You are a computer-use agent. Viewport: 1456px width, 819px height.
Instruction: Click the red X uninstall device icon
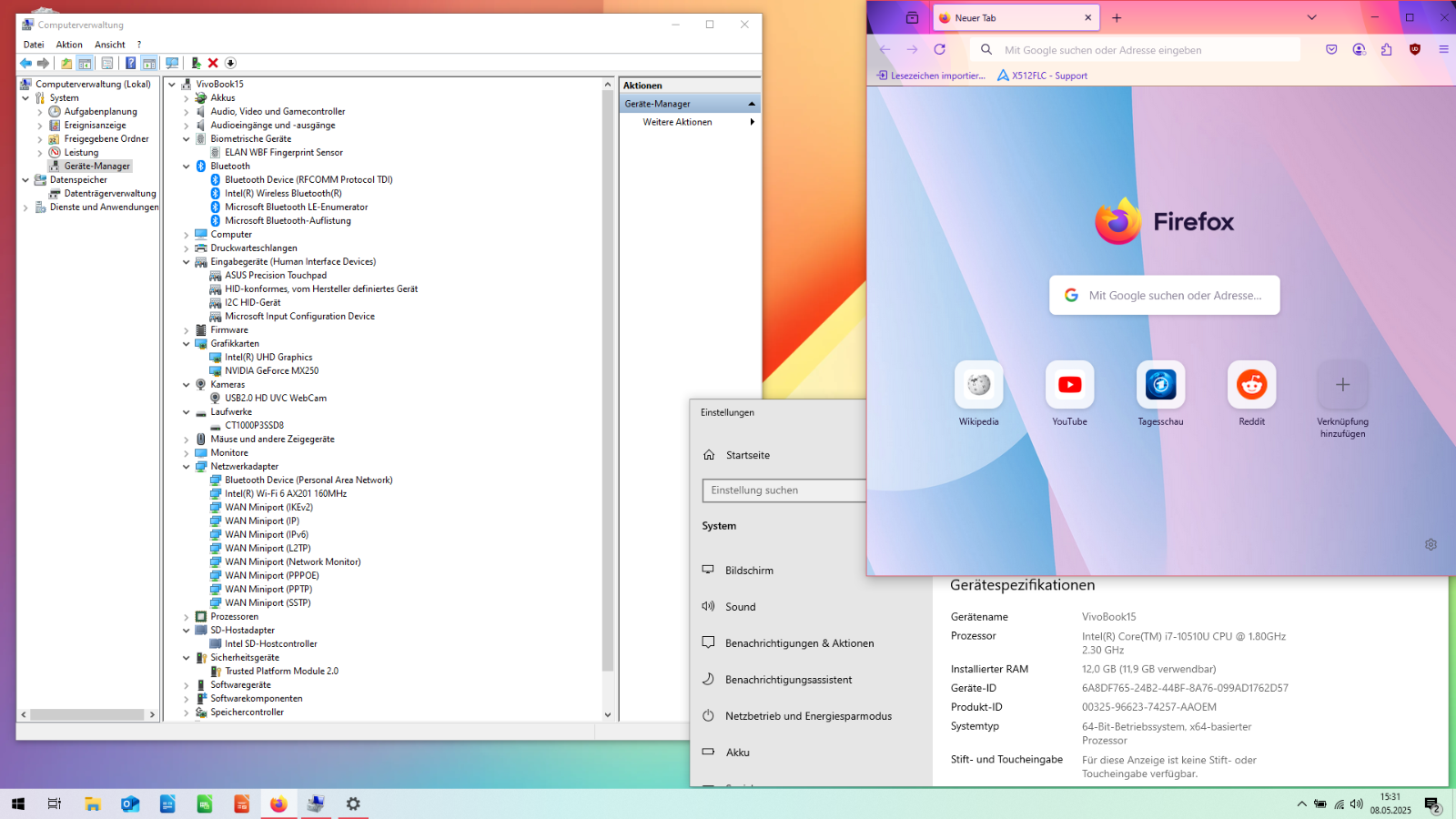tap(213, 63)
